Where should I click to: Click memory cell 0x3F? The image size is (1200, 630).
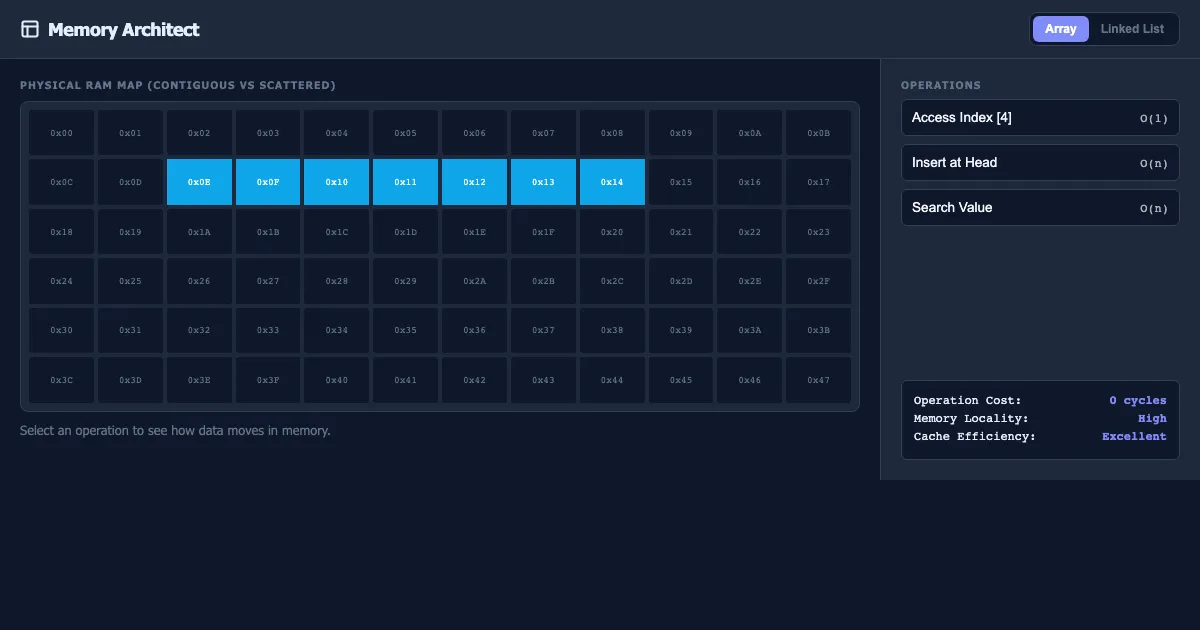coord(268,380)
